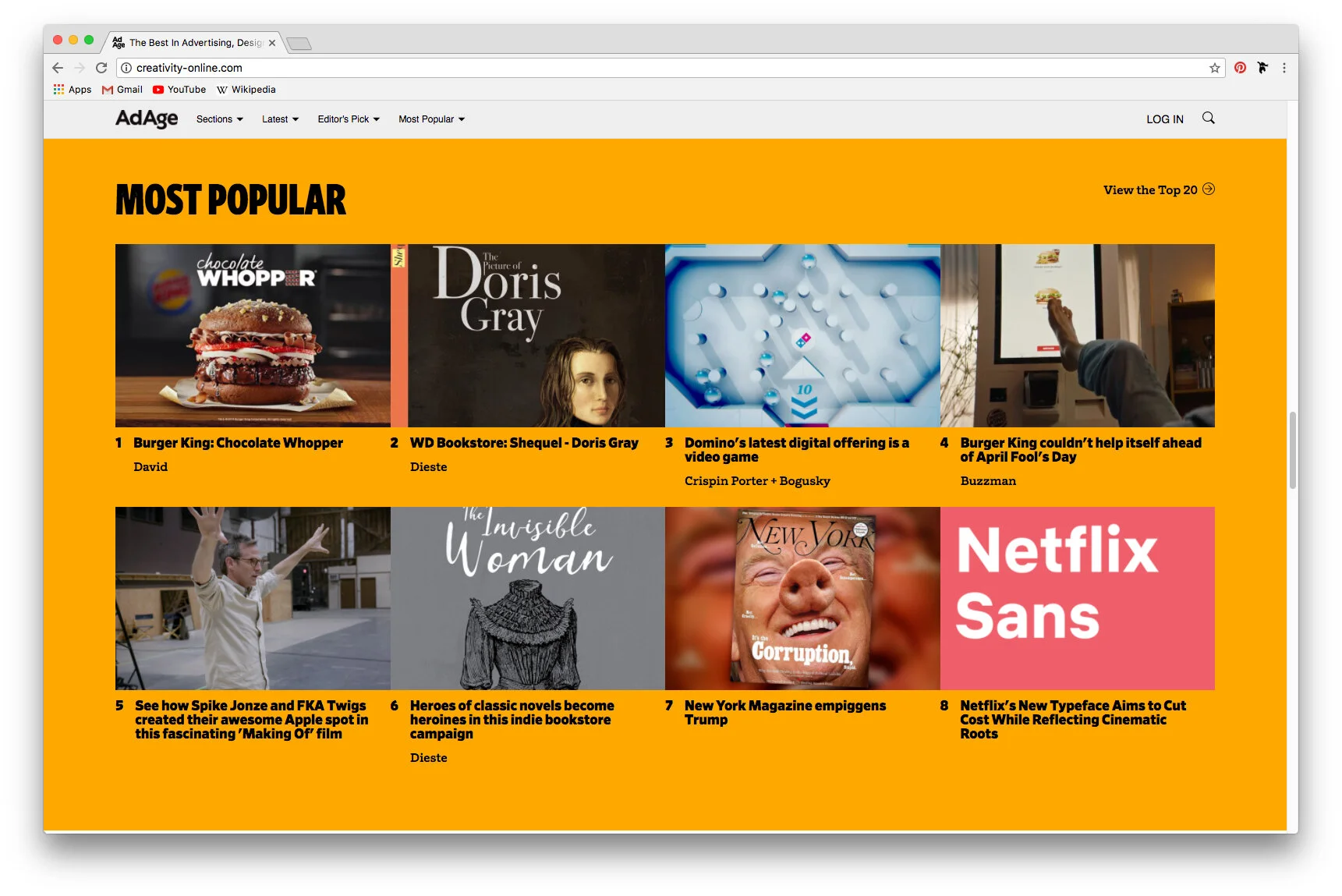Click the Pinterest extension icon
The image size is (1342, 896).
coord(1240,68)
